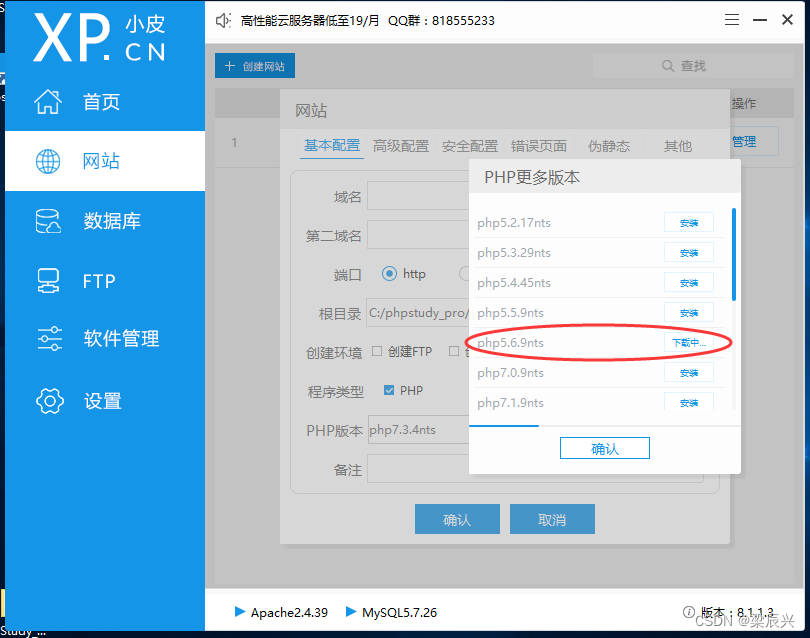Open the 数据库 database section
810x638 pixels.
[105, 221]
